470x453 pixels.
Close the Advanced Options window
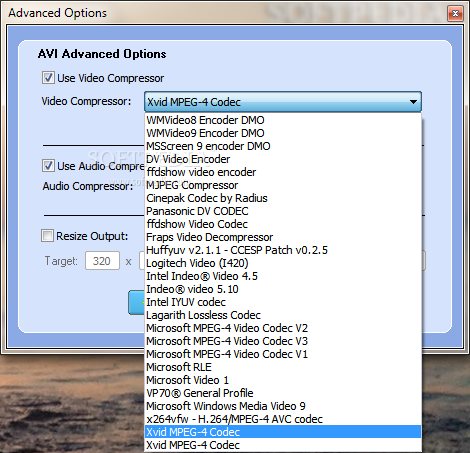click(455, 13)
